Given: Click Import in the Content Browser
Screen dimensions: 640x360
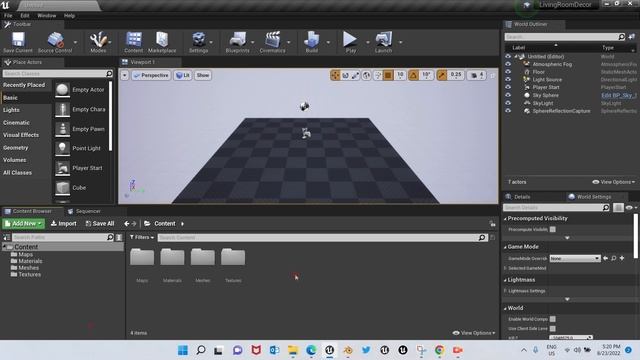Looking at the screenshot, I should click(64, 224).
